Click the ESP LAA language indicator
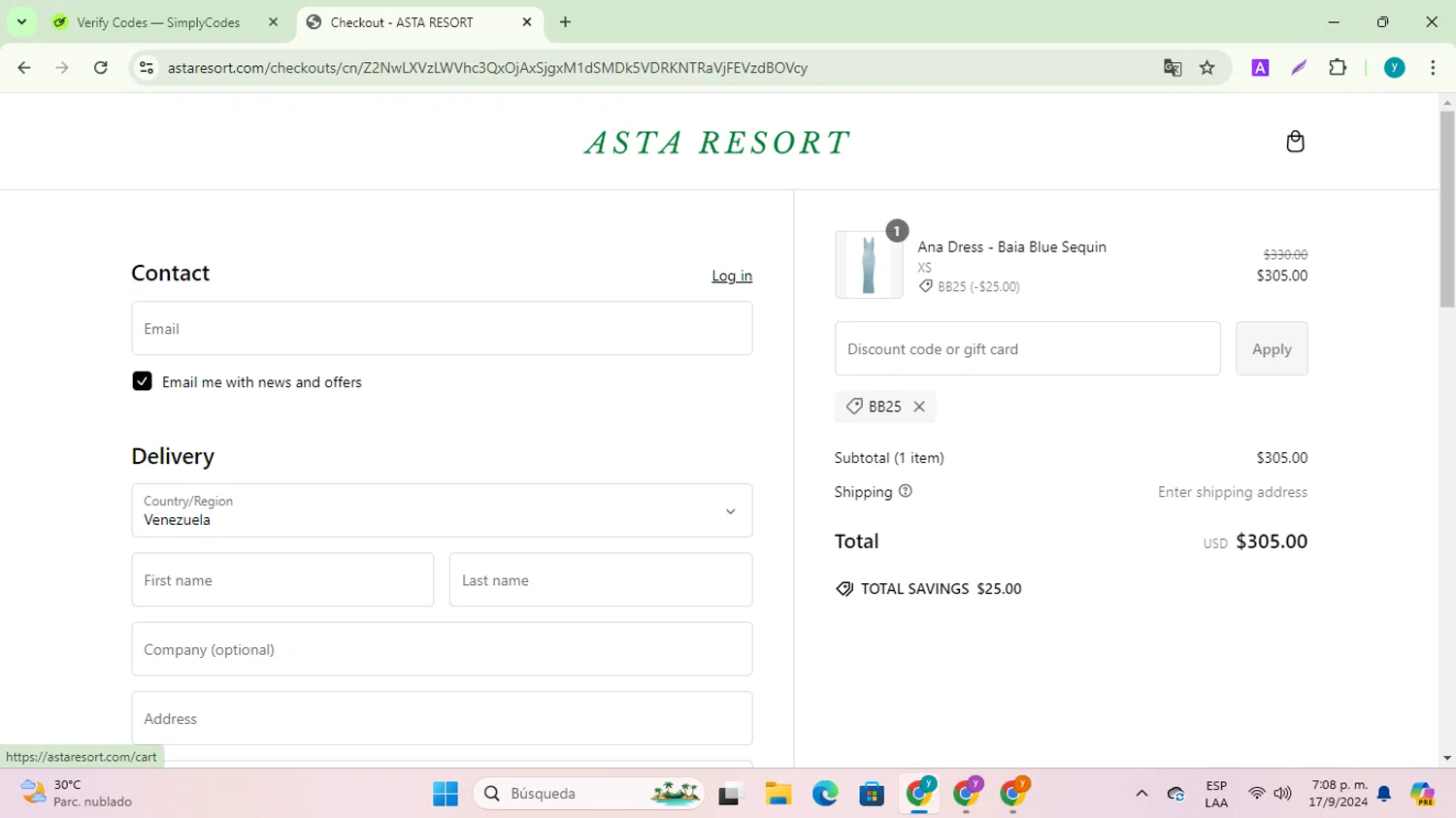The height and width of the screenshot is (818, 1456). point(1216,794)
